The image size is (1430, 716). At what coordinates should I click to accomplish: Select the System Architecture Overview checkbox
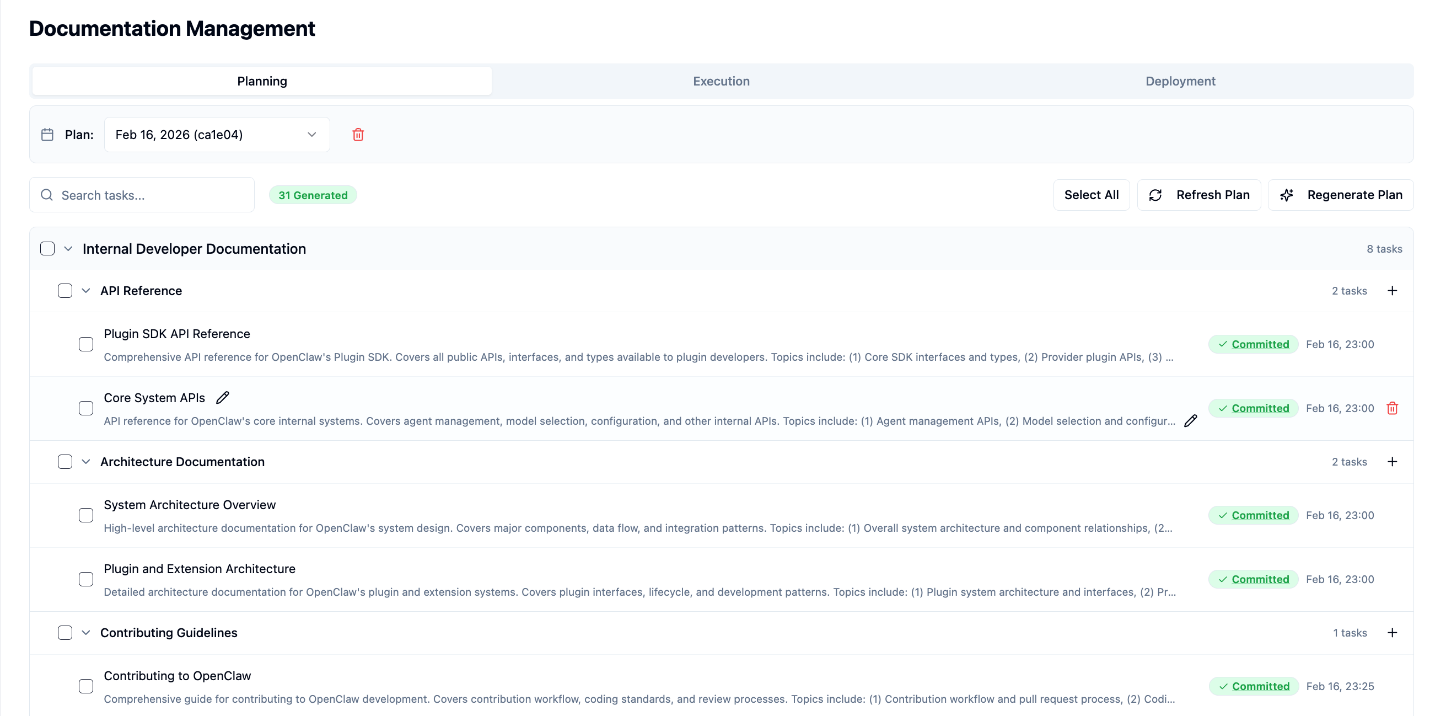click(x=86, y=515)
